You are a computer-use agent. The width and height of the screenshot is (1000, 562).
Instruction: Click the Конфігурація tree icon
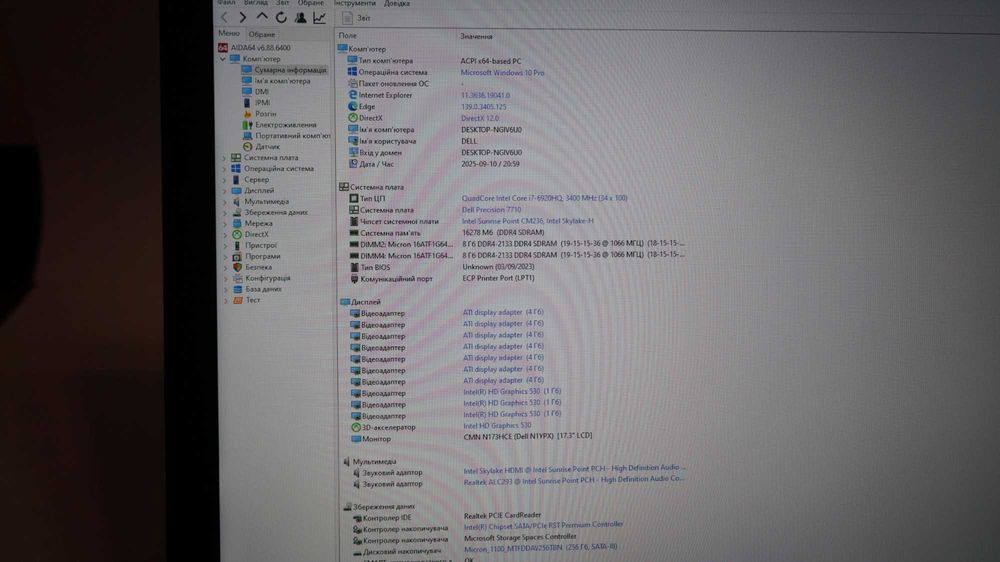[x=237, y=278]
